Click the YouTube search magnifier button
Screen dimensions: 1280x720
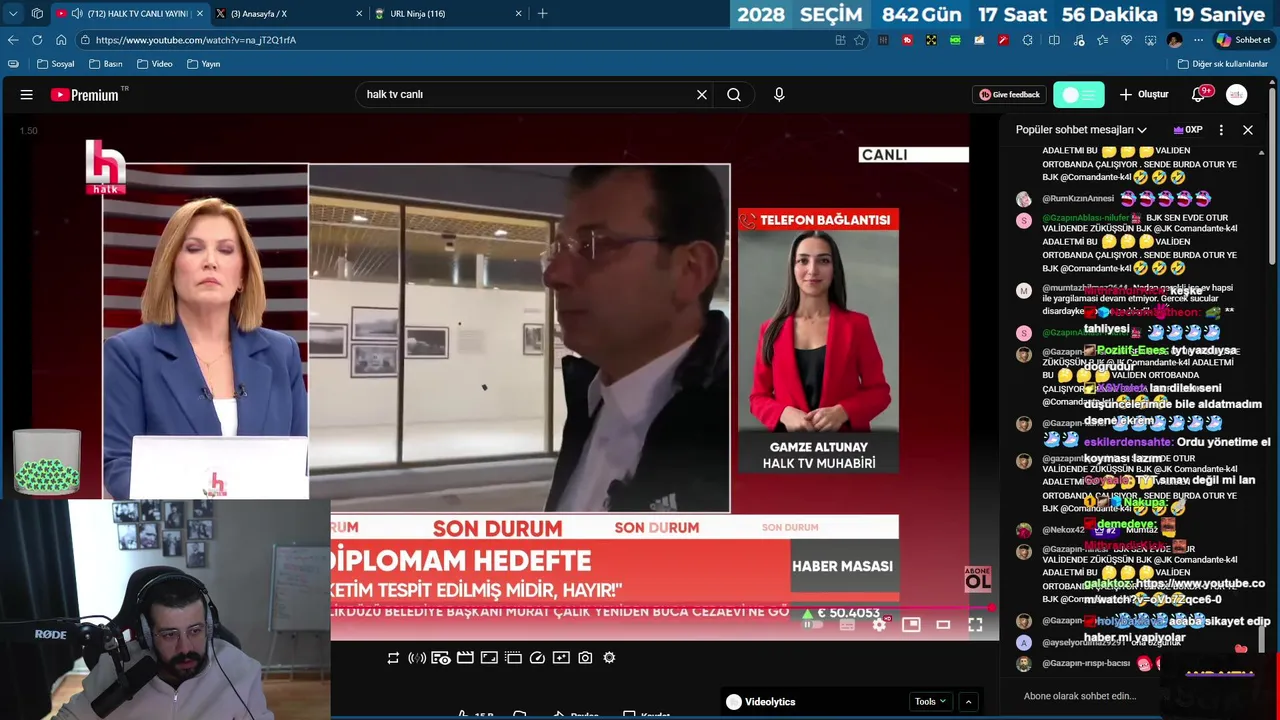coord(734,95)
